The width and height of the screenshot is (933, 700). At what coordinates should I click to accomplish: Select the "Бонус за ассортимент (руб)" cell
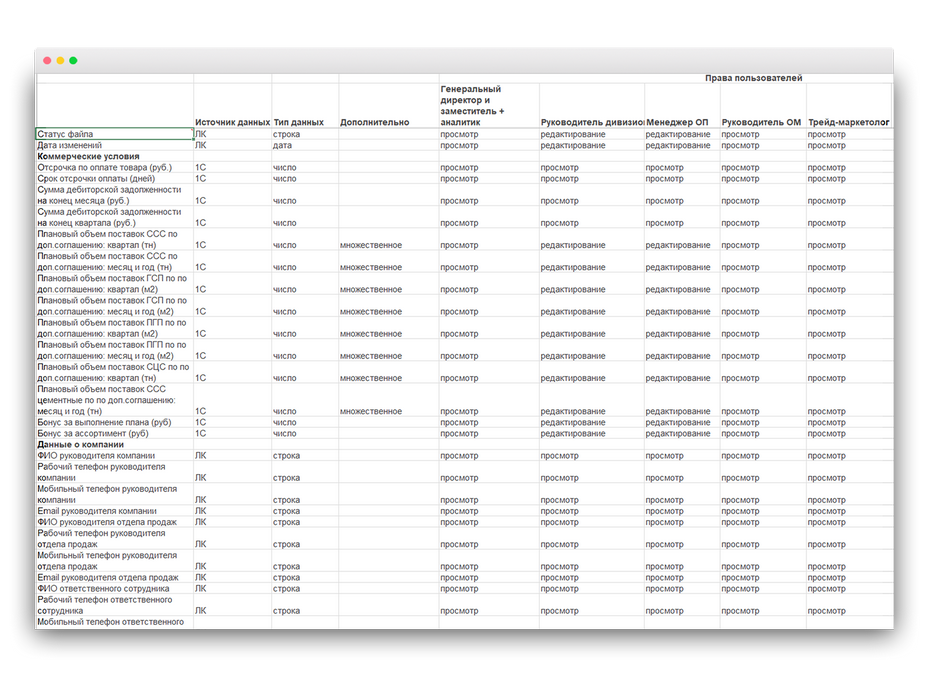click(93, 434)
